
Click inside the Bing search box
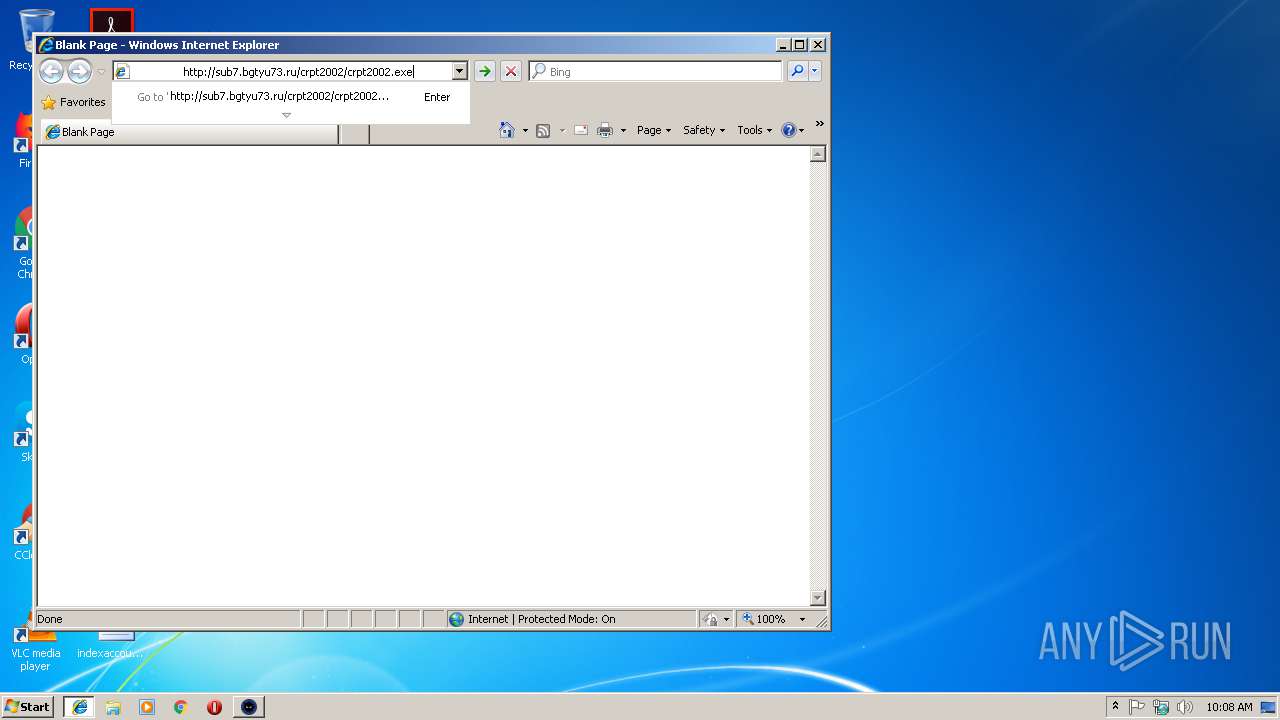coord(656,72)
